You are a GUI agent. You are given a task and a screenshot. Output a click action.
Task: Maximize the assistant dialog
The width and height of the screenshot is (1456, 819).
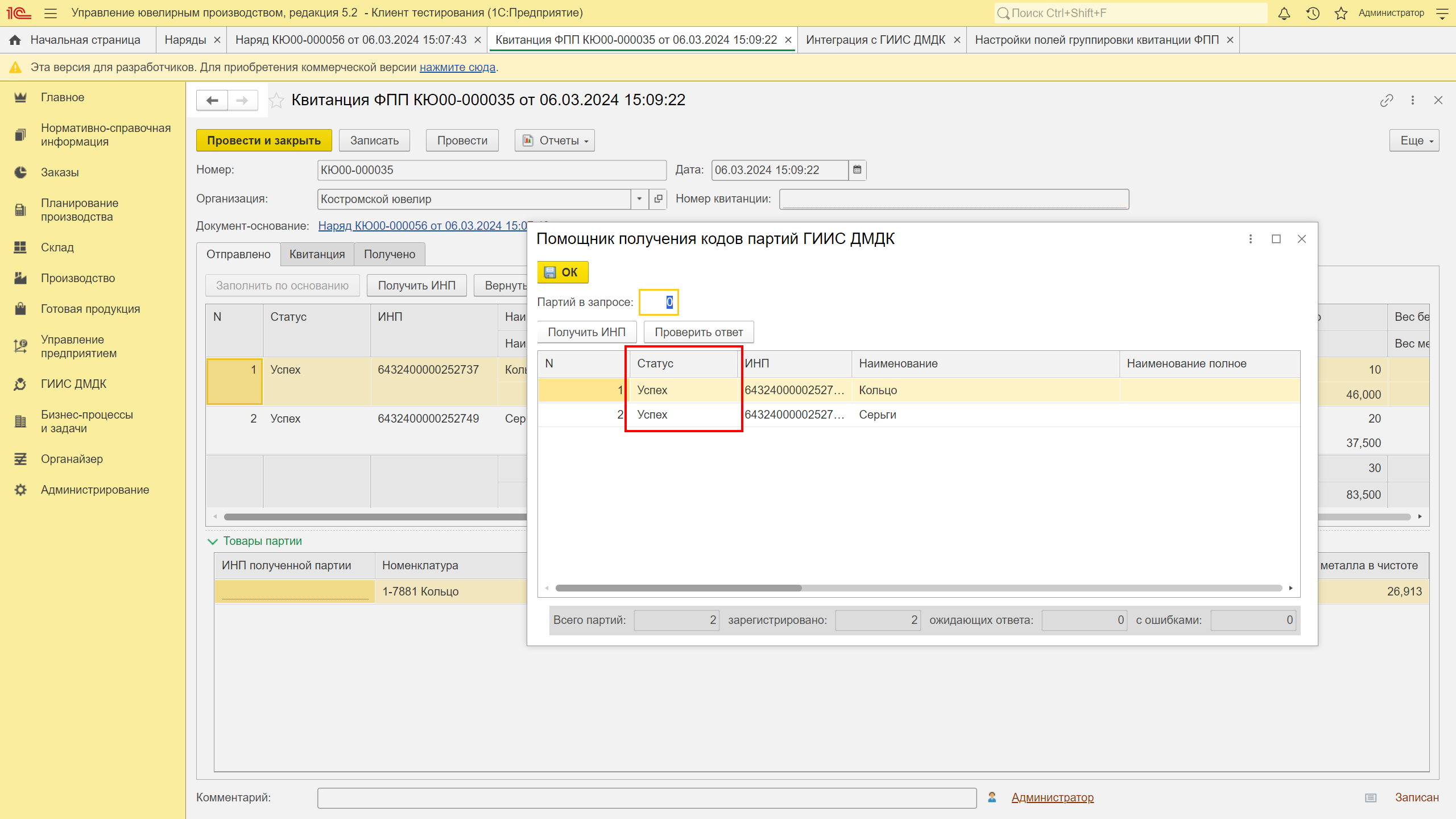pos(1276,239)
